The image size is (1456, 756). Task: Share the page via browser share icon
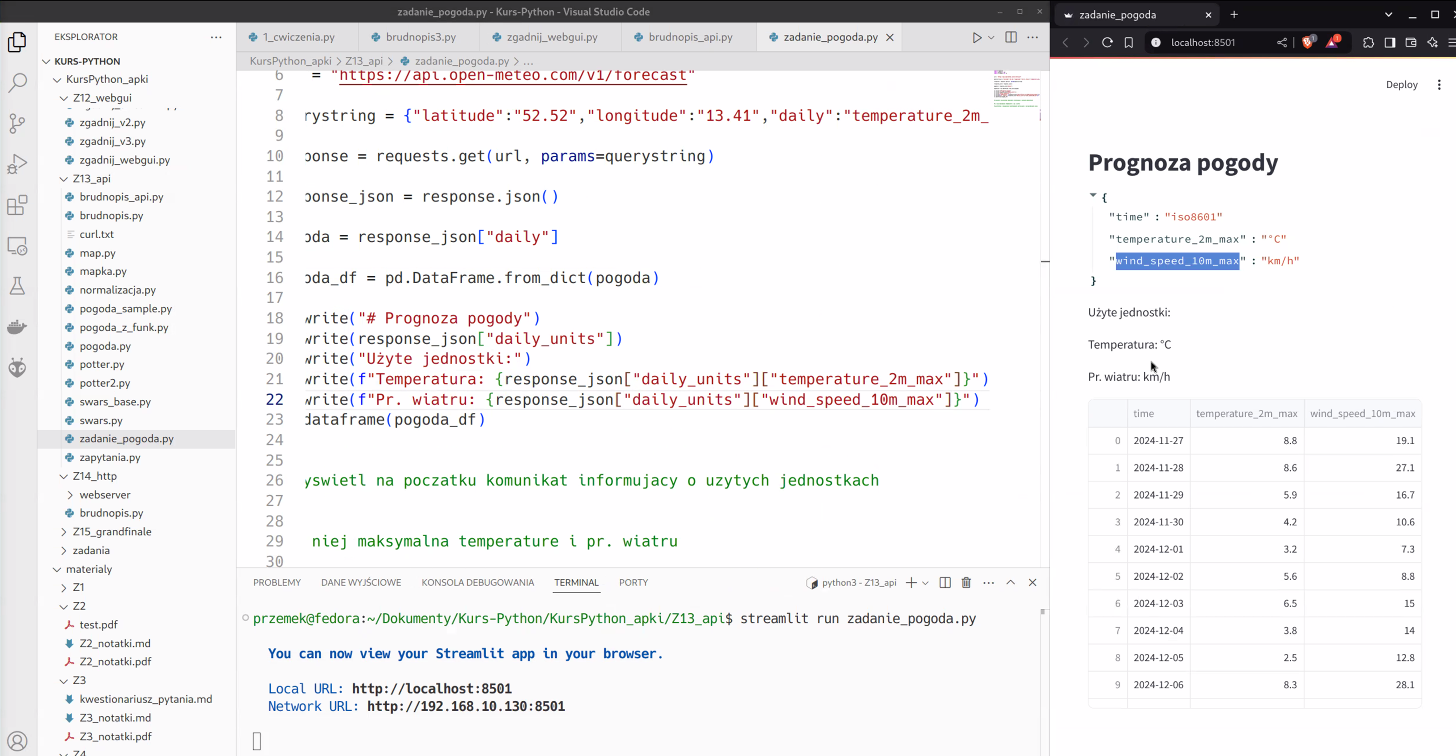1282,42
